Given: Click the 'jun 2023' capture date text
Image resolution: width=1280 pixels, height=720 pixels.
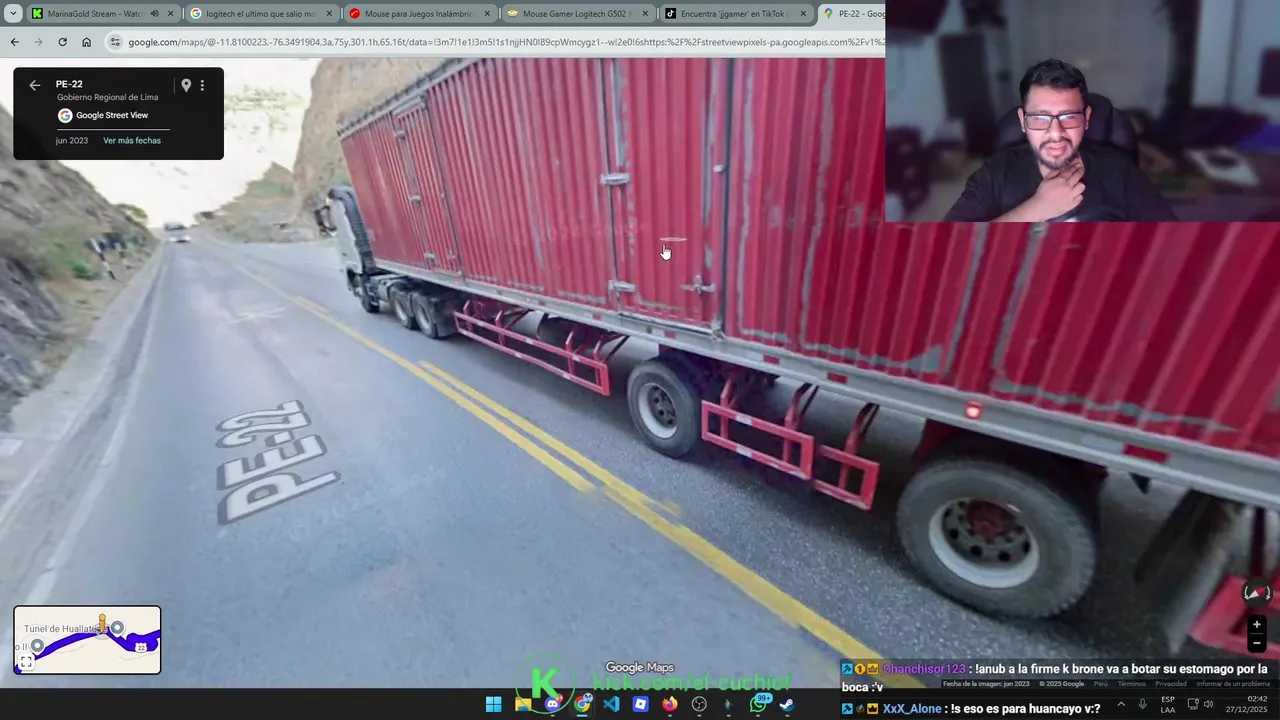Looking at the screenshot, I should pyautogui.click(x=72, y=141).
